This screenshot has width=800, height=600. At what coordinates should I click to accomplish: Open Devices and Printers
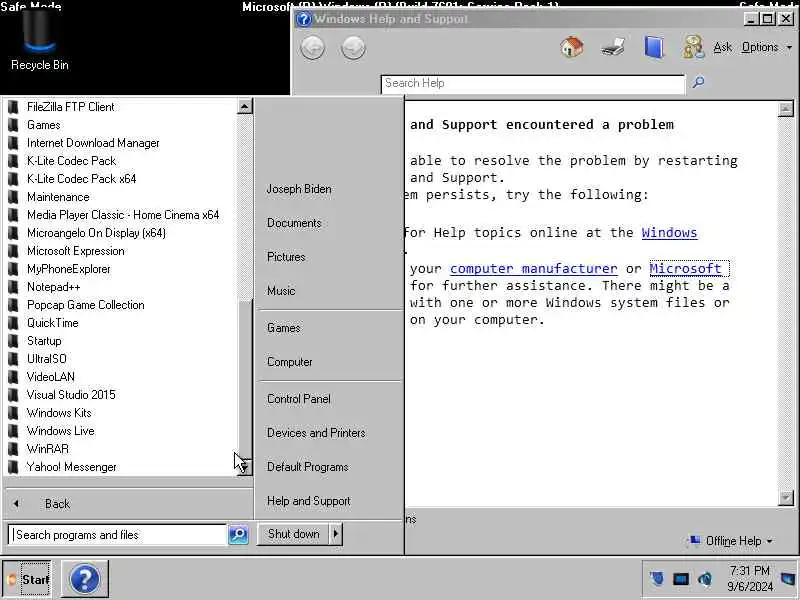click(x=316, y=433)
